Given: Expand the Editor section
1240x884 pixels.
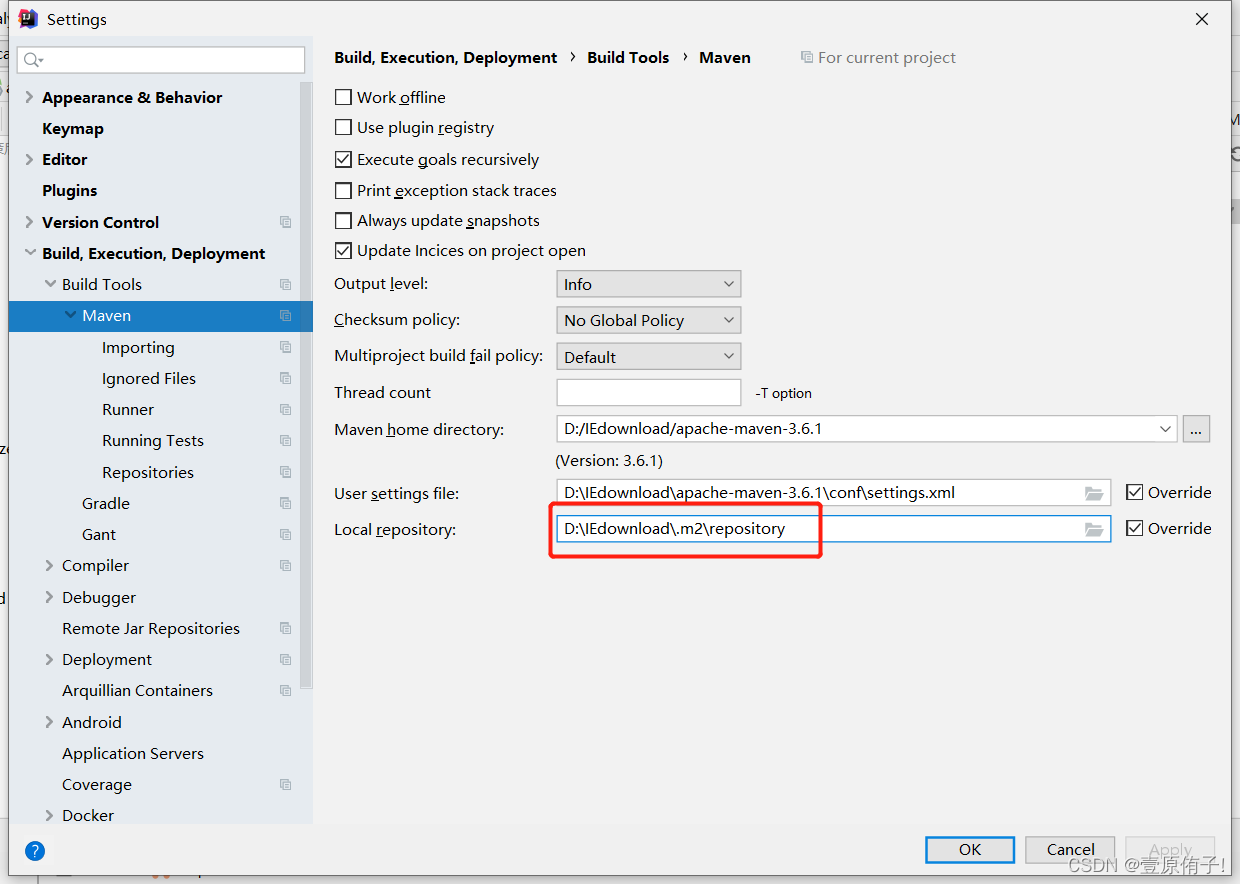Looking at the screenshot, I should (x=30, y=159).
